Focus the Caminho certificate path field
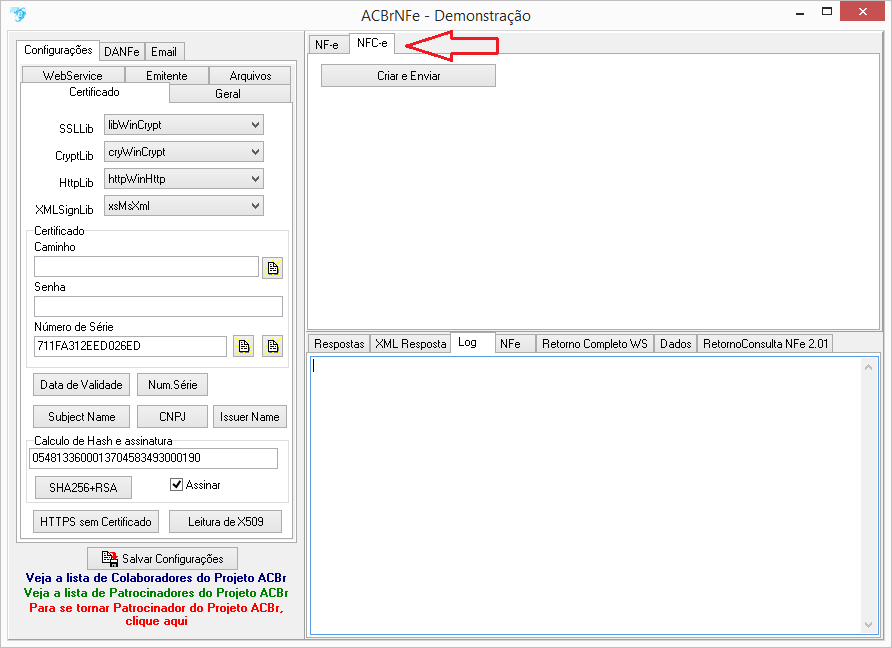 (x=146, y=266)
